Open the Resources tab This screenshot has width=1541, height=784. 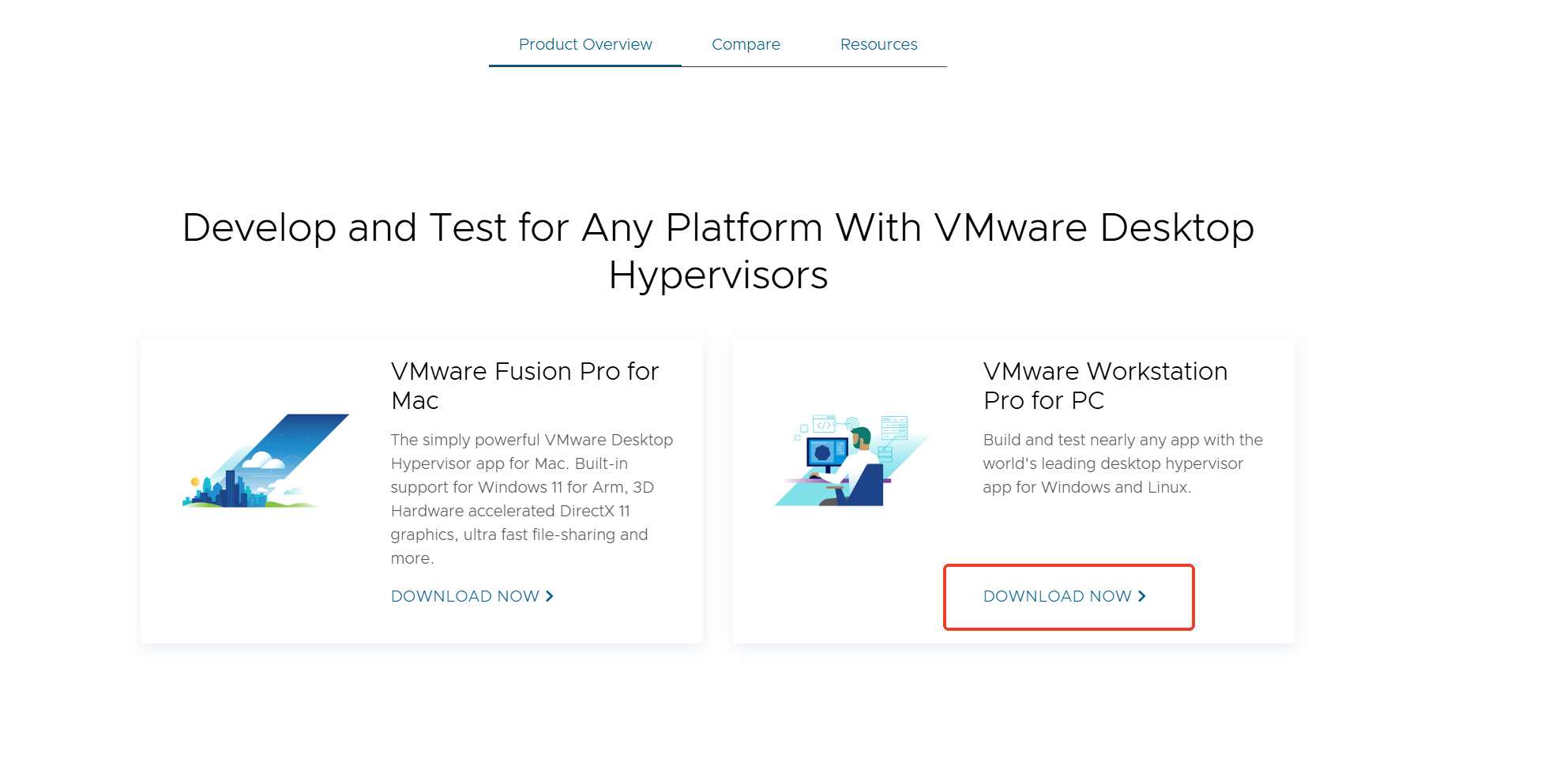[878, 44]
